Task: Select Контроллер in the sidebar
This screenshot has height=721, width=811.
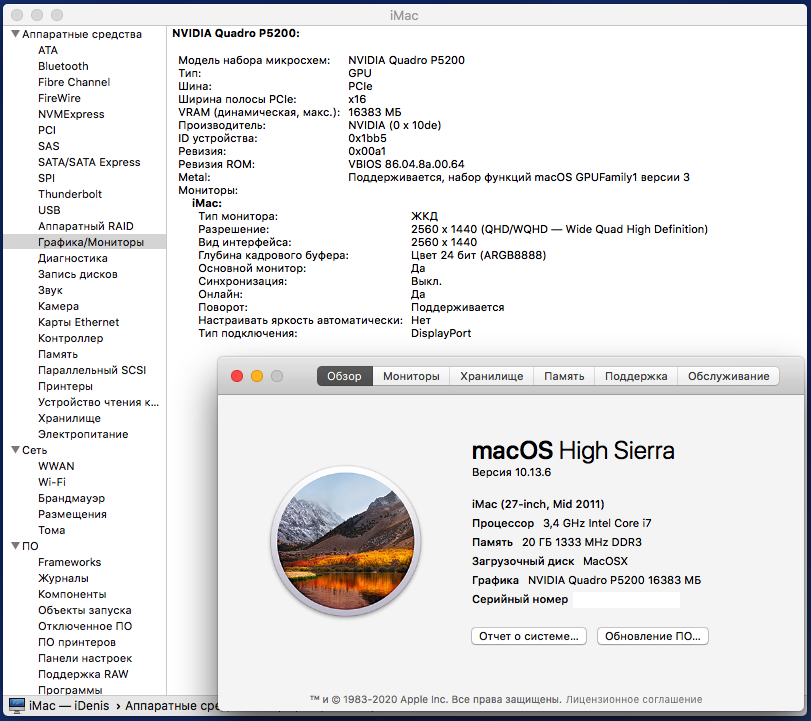Action: point(70,338)
